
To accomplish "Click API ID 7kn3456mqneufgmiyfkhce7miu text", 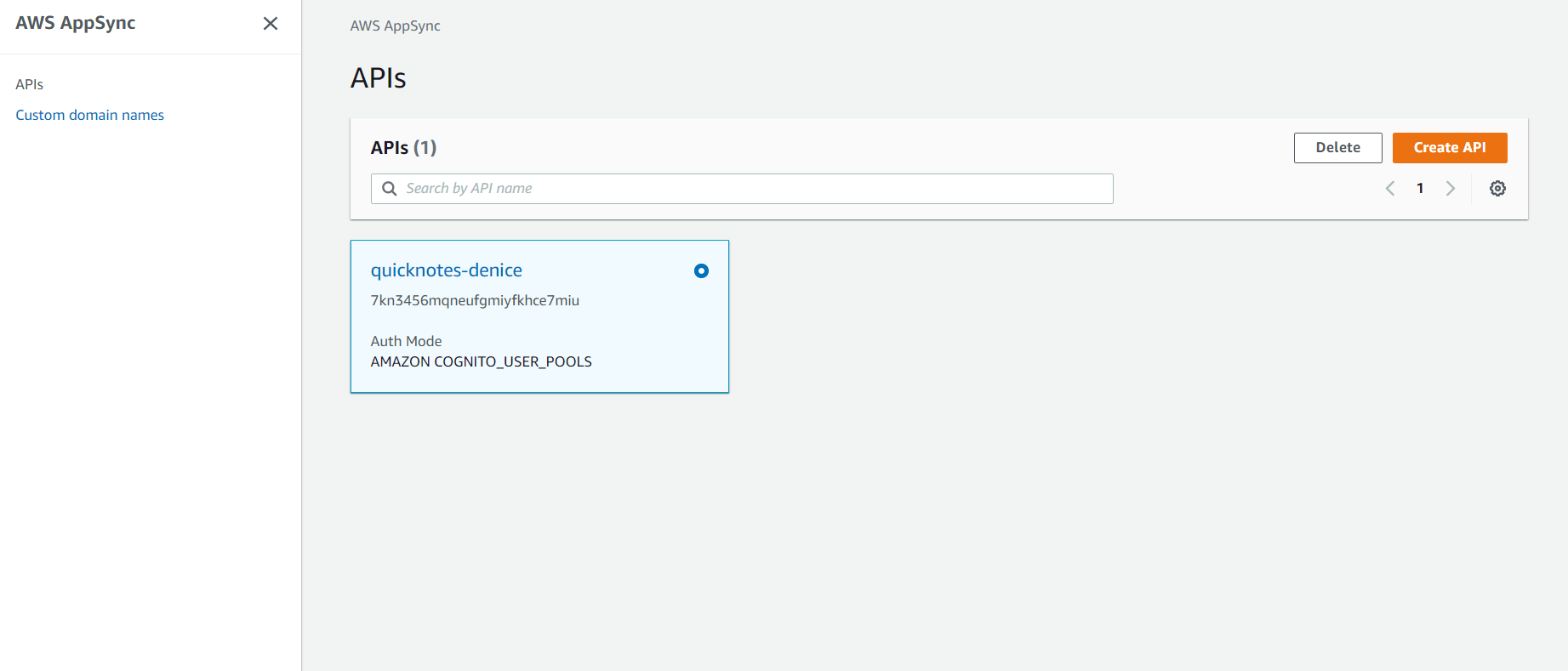I will (475, 300).
